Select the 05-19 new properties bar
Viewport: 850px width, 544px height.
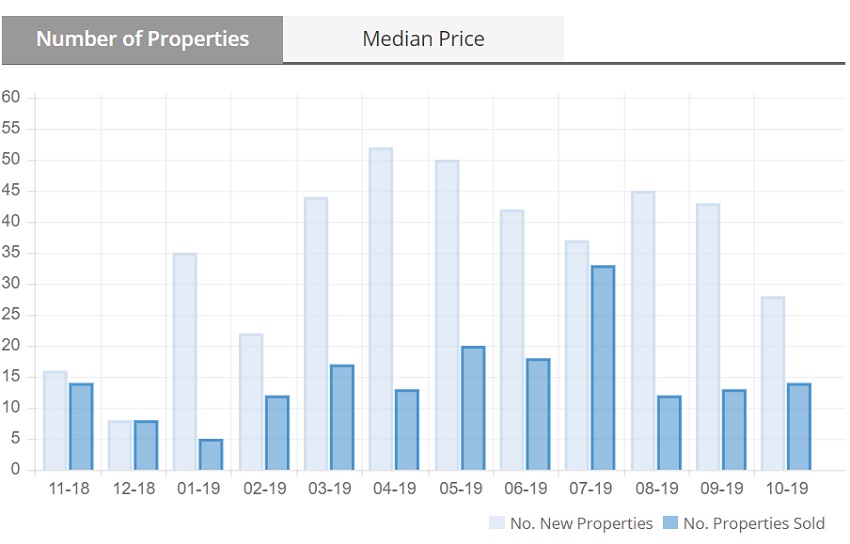click(446, 315)
